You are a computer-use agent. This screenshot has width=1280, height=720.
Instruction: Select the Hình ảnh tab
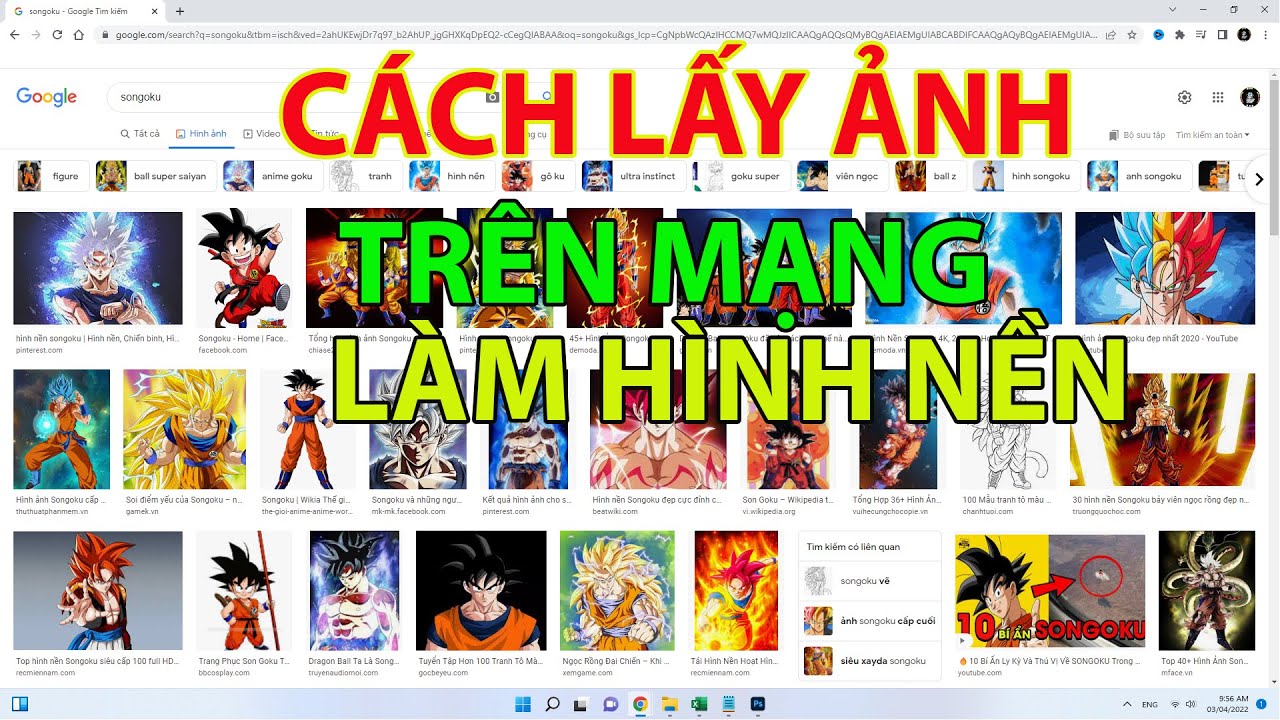(201, 134)
